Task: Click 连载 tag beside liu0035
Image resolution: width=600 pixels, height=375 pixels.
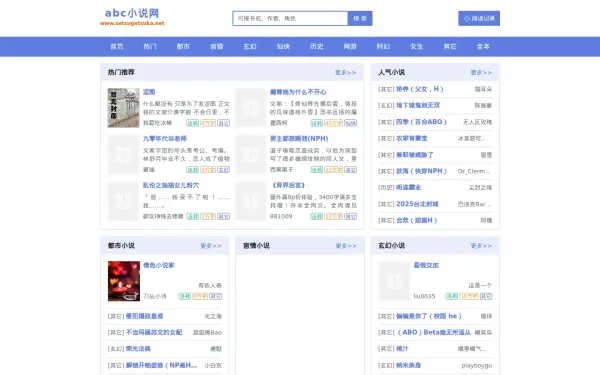Action: pos(452,296)
